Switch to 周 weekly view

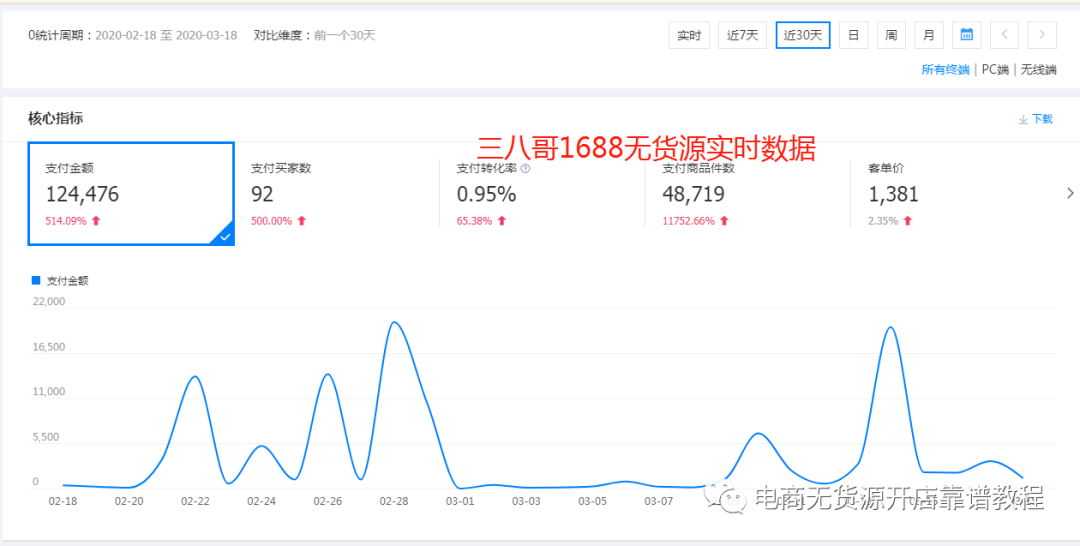(x=891, y=35)
